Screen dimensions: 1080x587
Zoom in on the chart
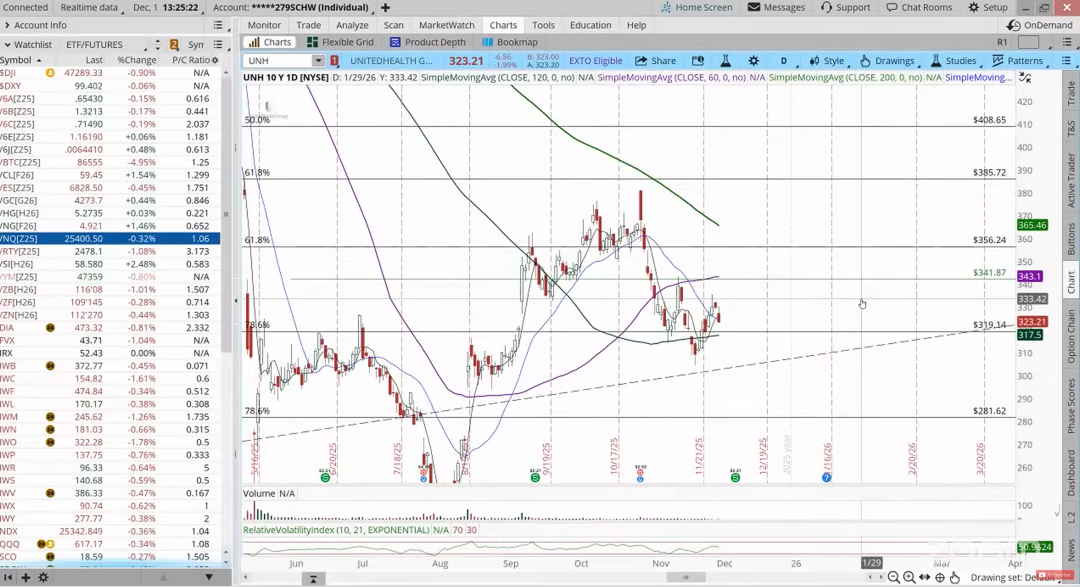coord(909,577)
